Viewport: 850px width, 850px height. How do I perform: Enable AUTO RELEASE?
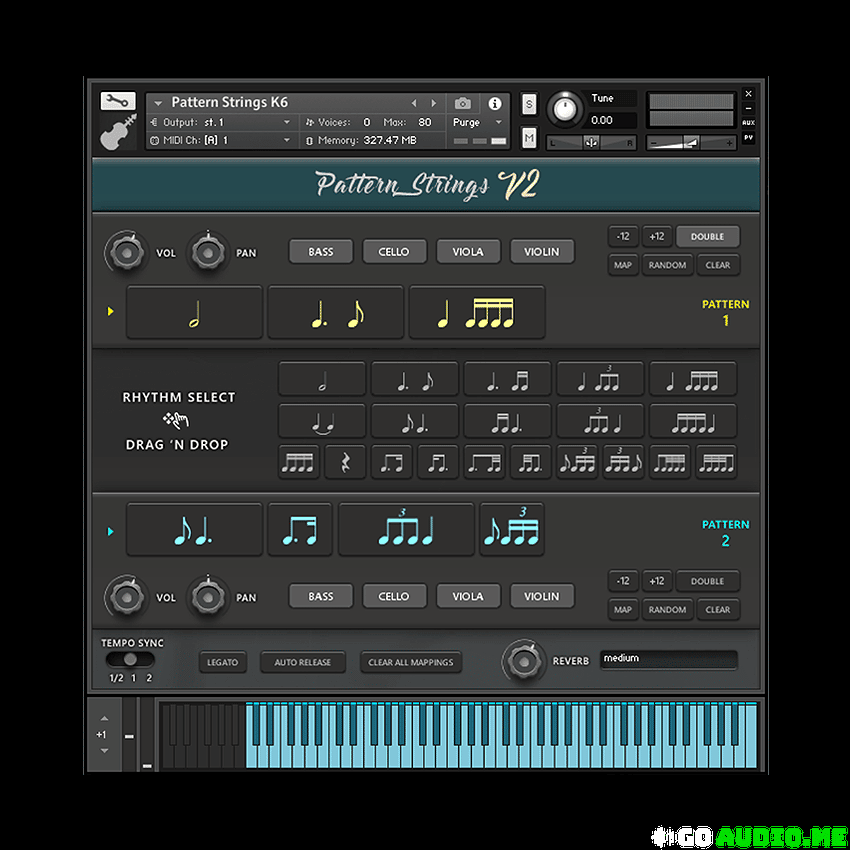click(x=302, y=662)
